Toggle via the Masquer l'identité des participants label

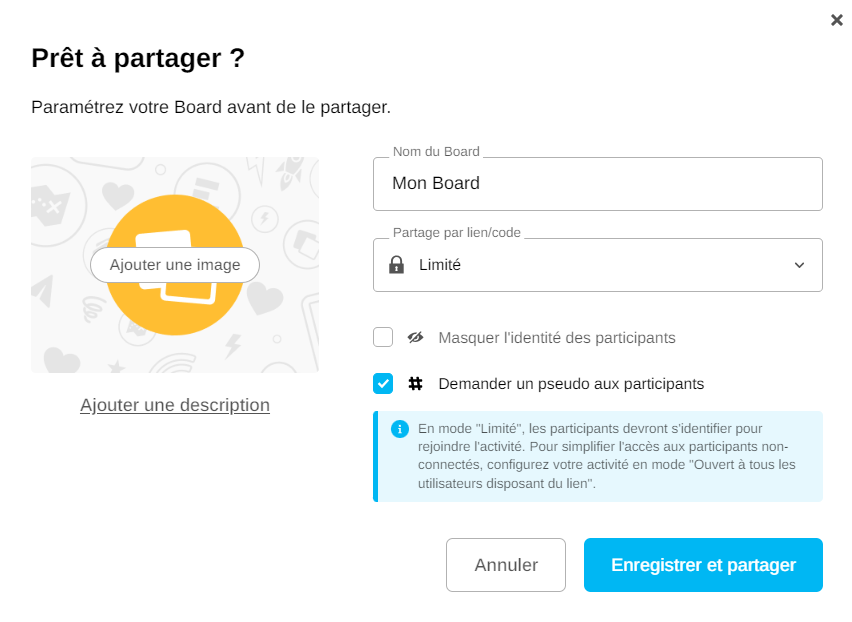[x=557, y=338]
